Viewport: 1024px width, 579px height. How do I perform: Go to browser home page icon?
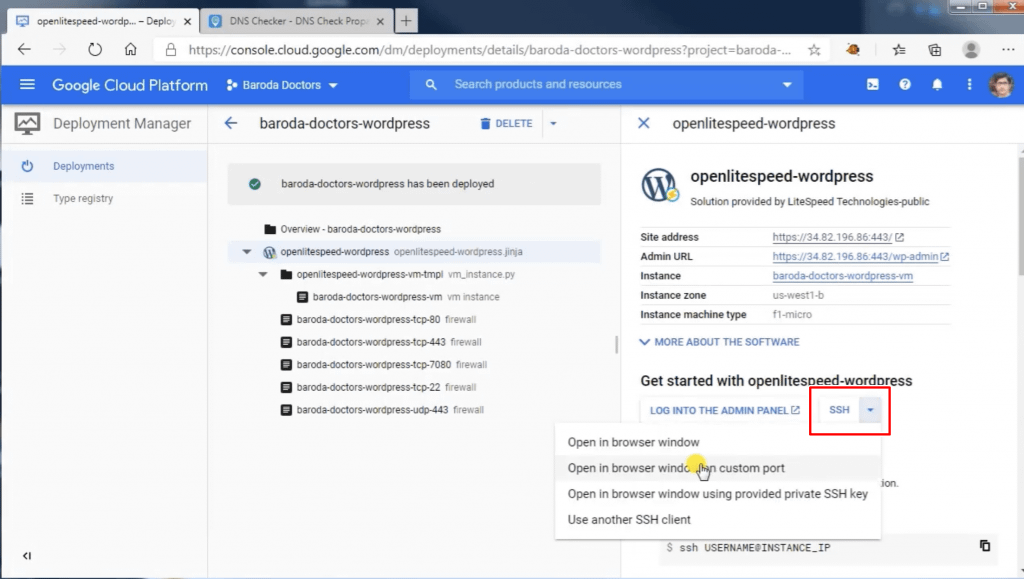[x=131, y=50]
